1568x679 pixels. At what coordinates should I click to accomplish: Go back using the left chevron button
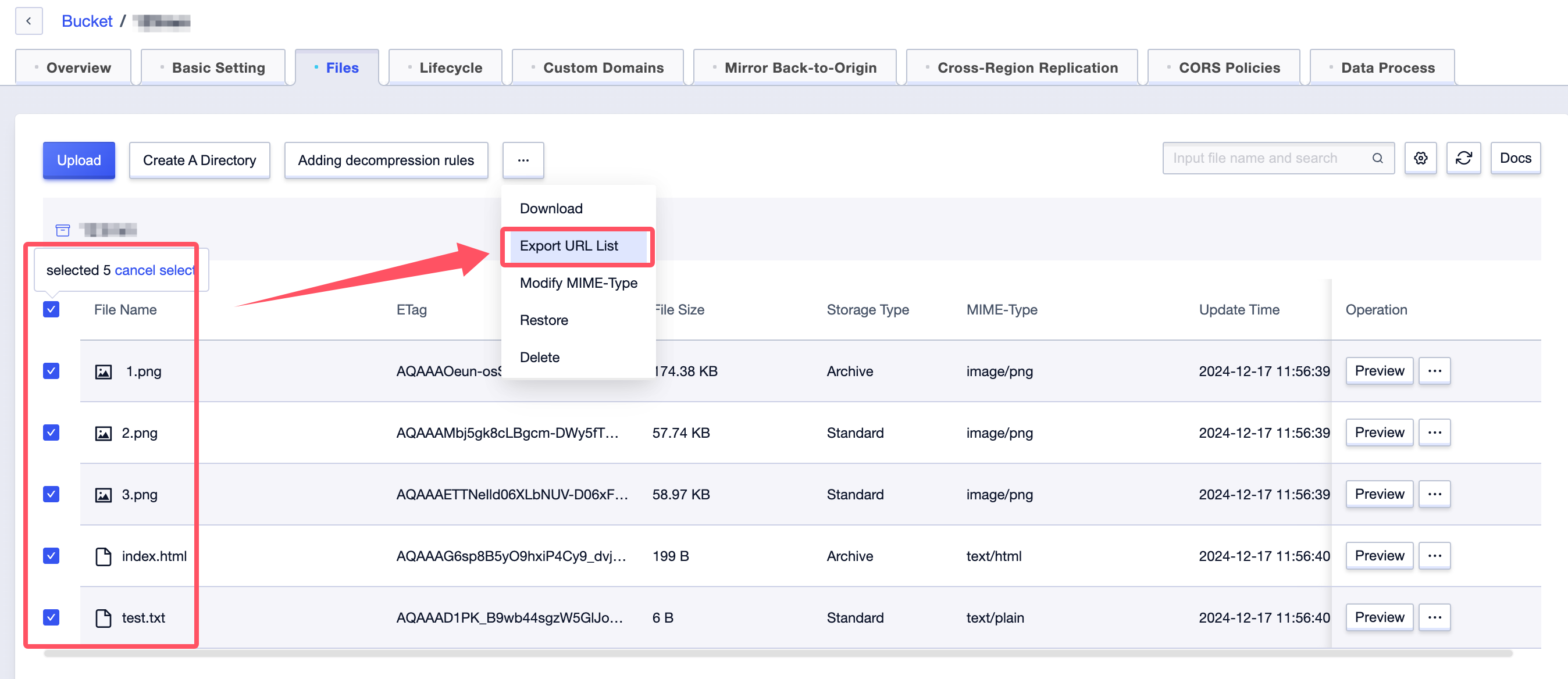pos(28,22)
